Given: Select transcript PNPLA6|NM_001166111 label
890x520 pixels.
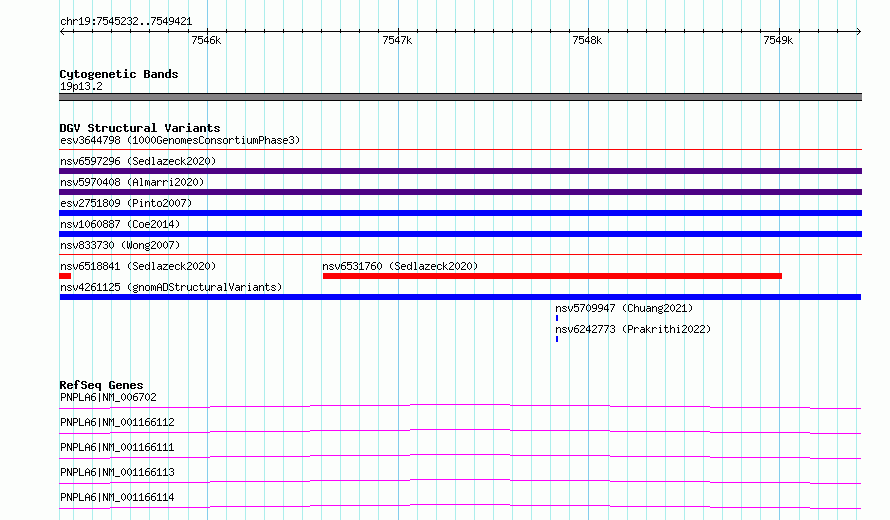Looking at the screenshot, I should click(x=117, y=447).
